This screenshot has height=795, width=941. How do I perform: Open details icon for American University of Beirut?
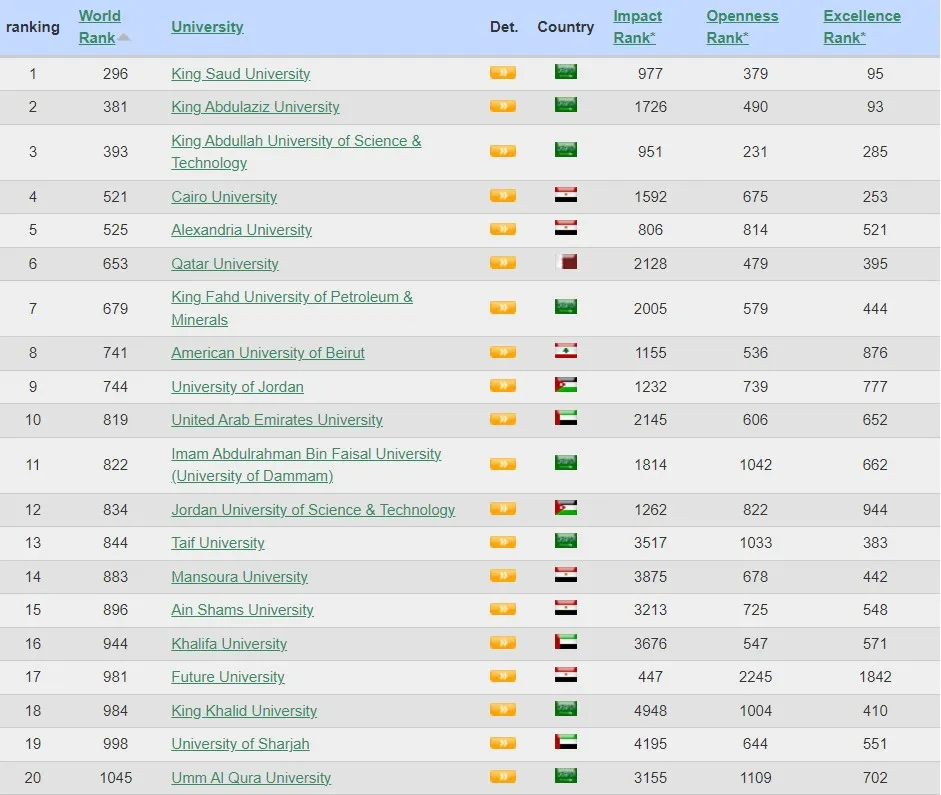click(x=503, y=352)
